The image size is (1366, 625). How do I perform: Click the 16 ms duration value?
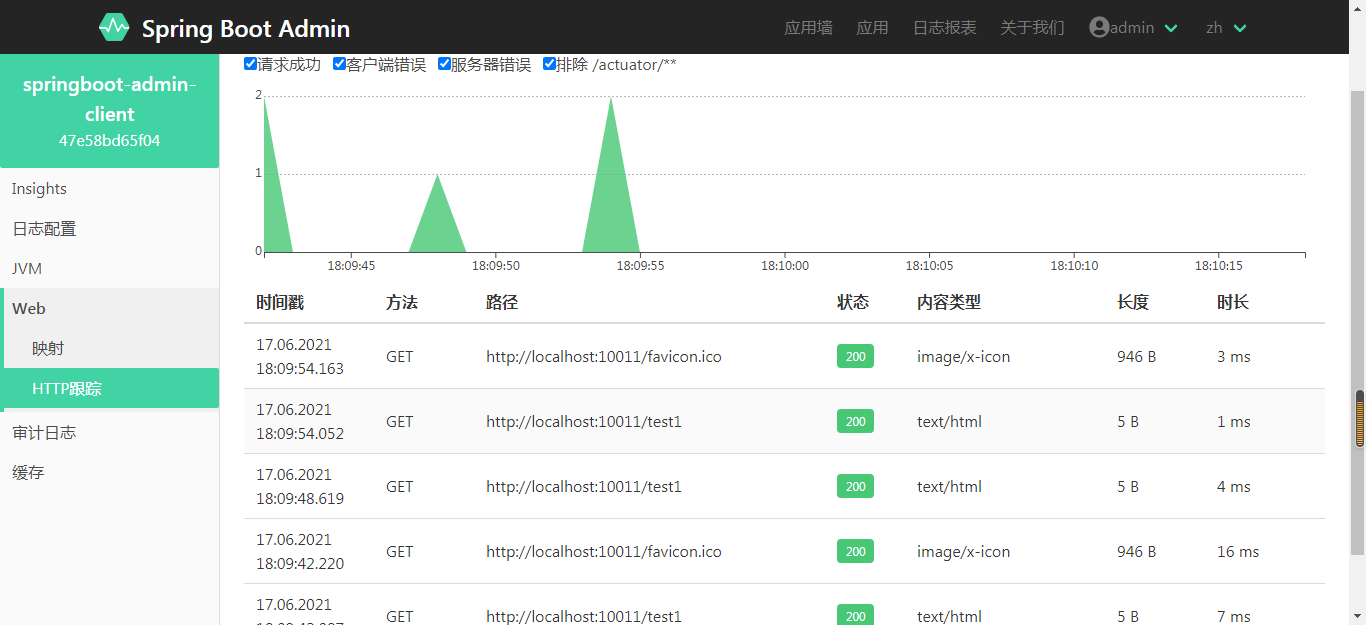tap(1238, 551)
